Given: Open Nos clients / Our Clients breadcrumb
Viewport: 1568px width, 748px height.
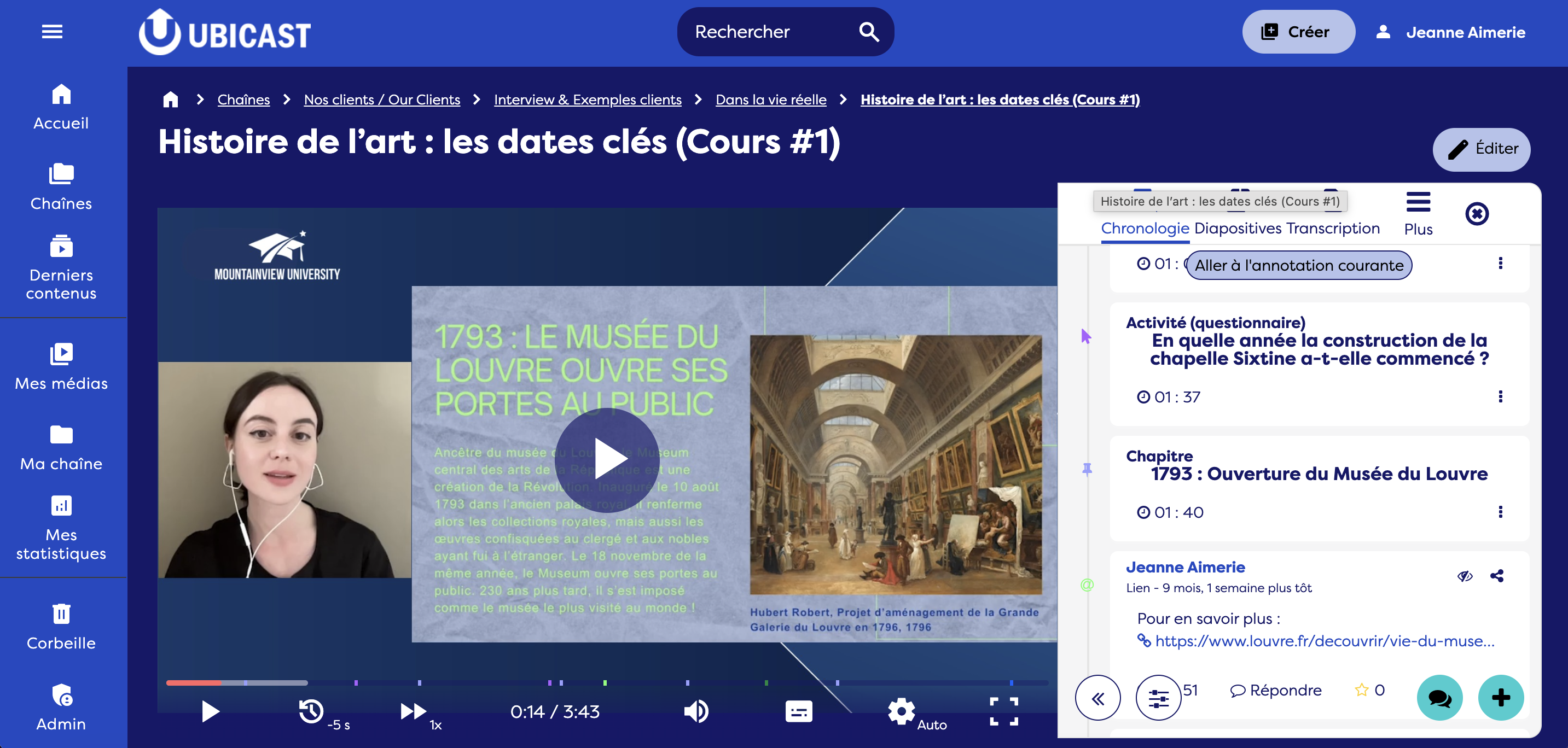Looking at the screenshot, I should [x=382, y=99].
